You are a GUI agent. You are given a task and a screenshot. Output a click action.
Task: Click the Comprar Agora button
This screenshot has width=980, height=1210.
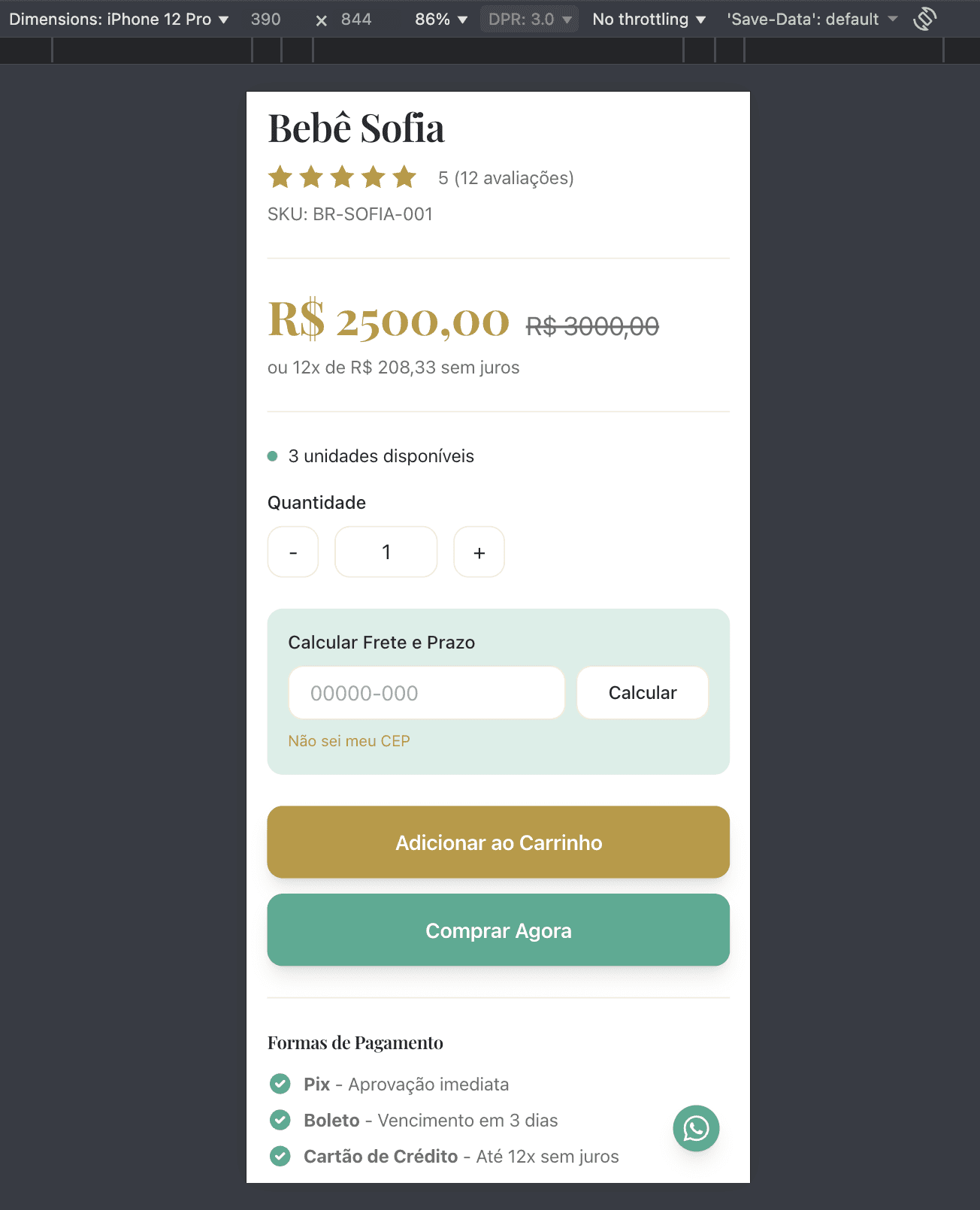[x=498, y=930]
